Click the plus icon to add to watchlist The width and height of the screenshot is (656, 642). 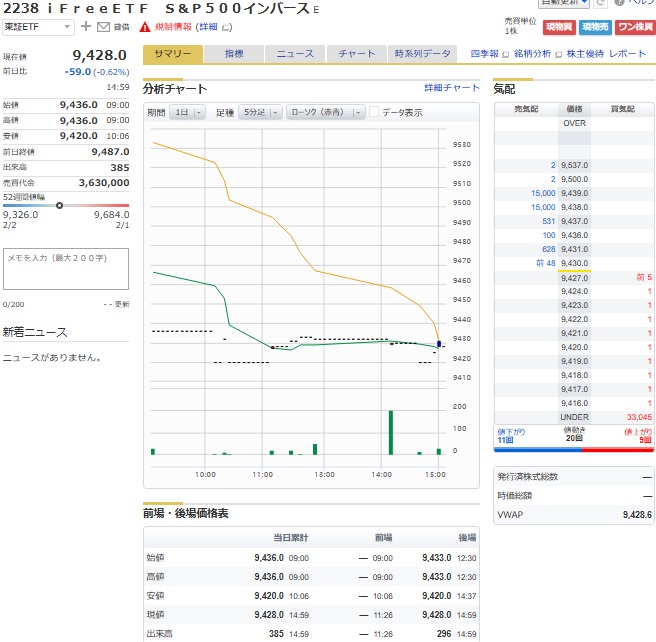[x=86, y=26]
